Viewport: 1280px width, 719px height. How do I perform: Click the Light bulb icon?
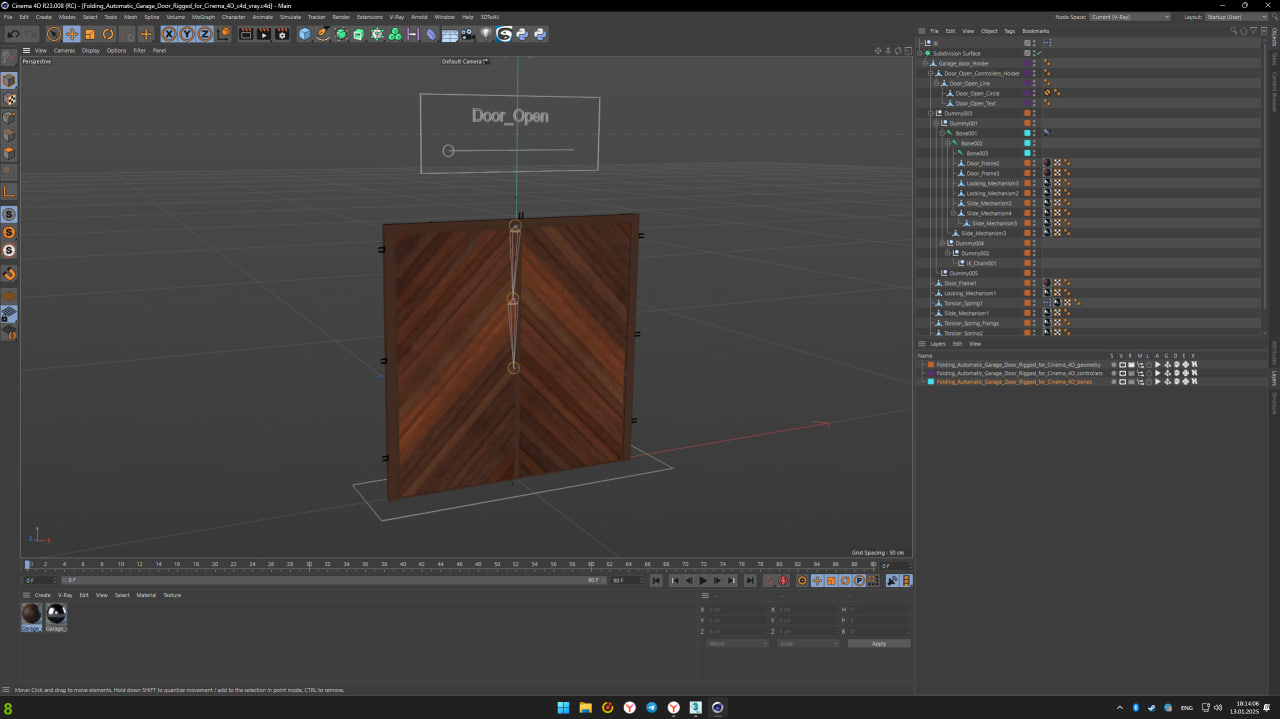pos(485,34)
